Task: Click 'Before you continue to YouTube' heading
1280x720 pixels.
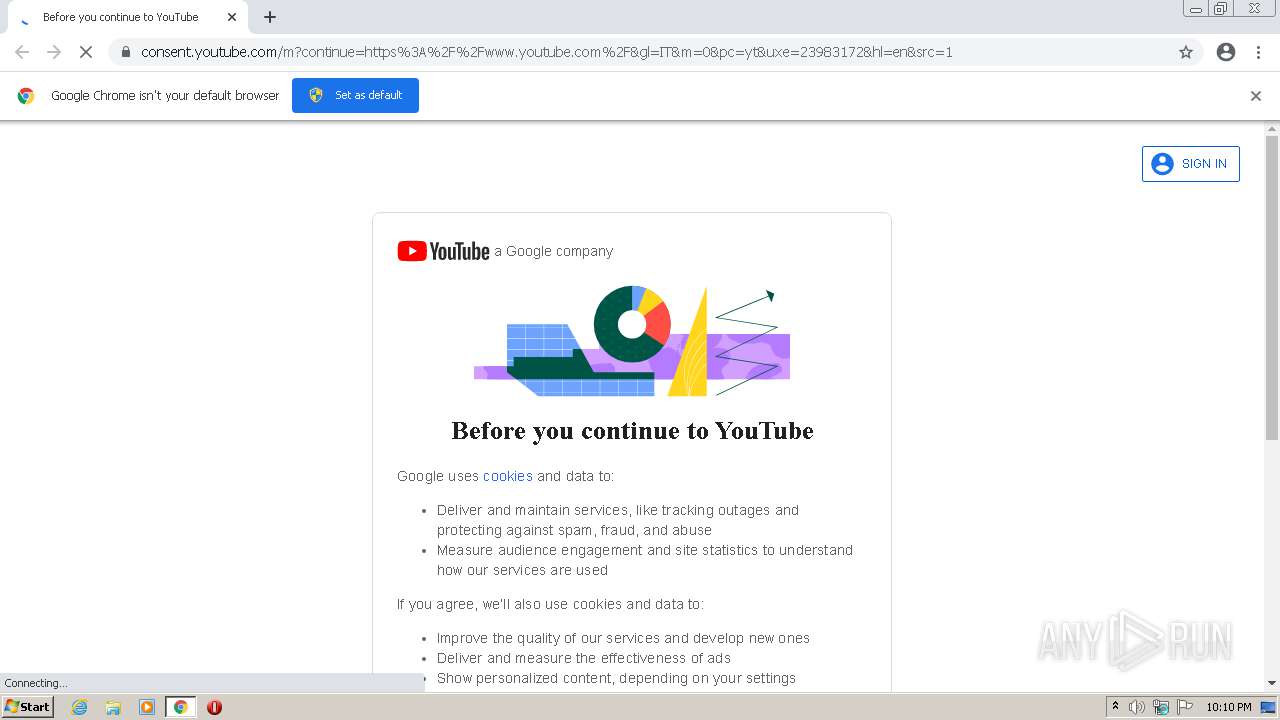Action: pos(632,431)
